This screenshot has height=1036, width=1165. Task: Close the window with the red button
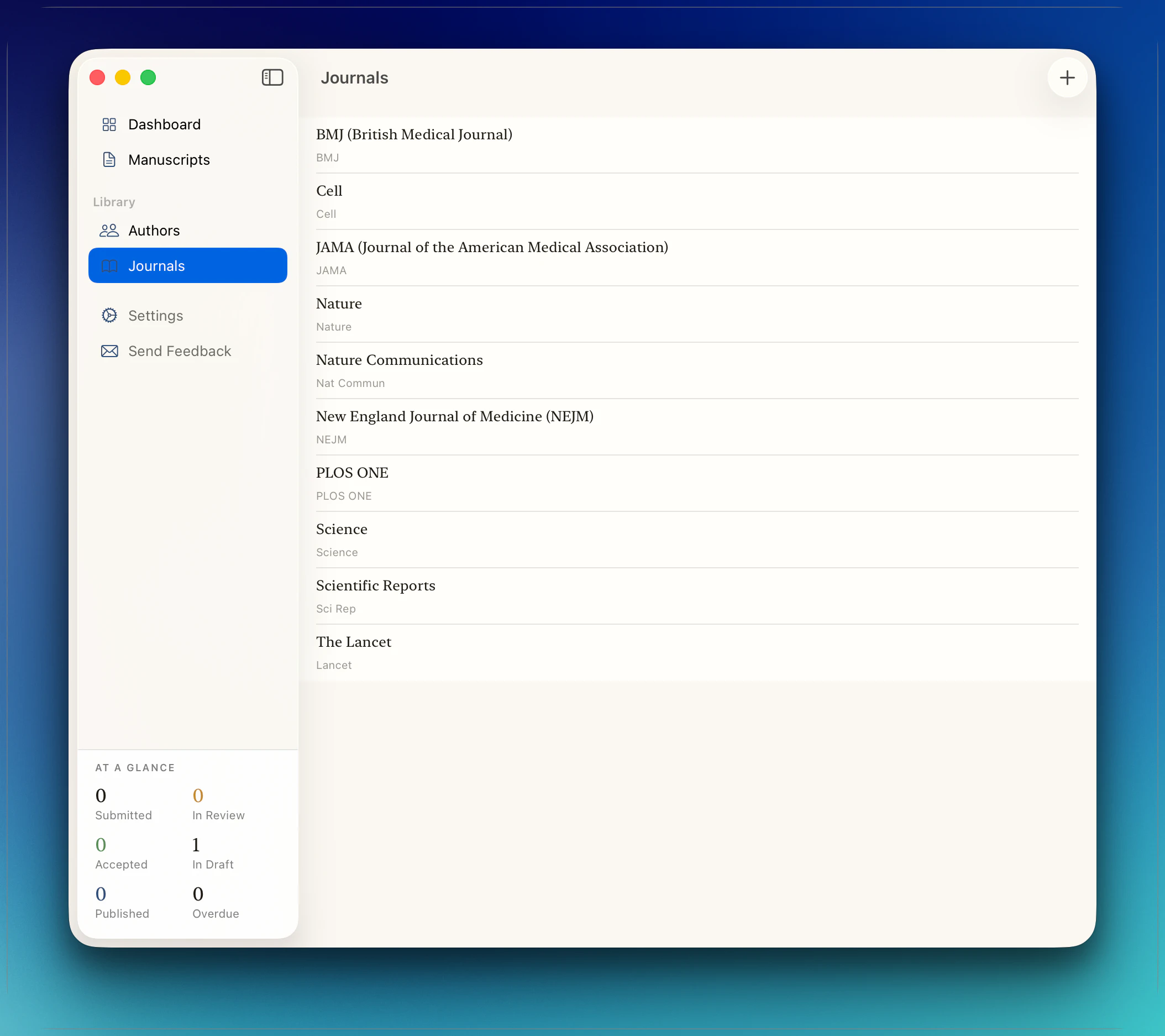tap(97, 77)
